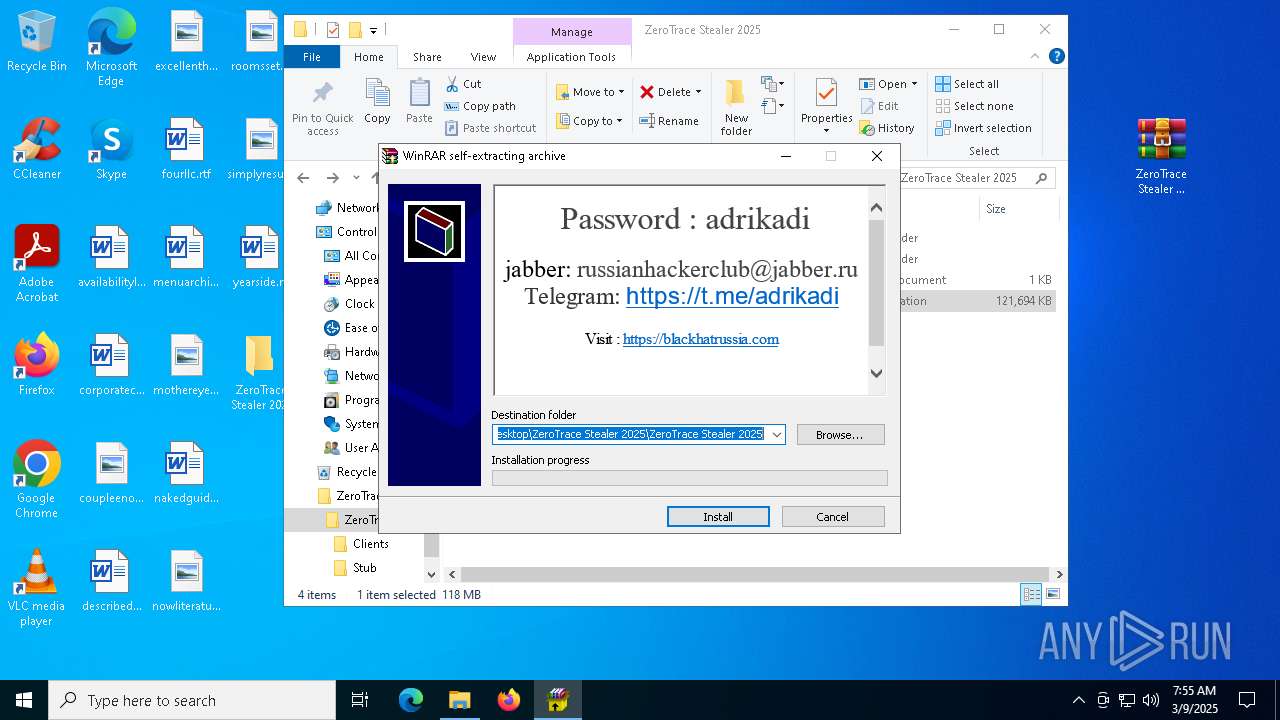
Task: Click Install in WinRAR self-extracting dialog
Action: 718,517
